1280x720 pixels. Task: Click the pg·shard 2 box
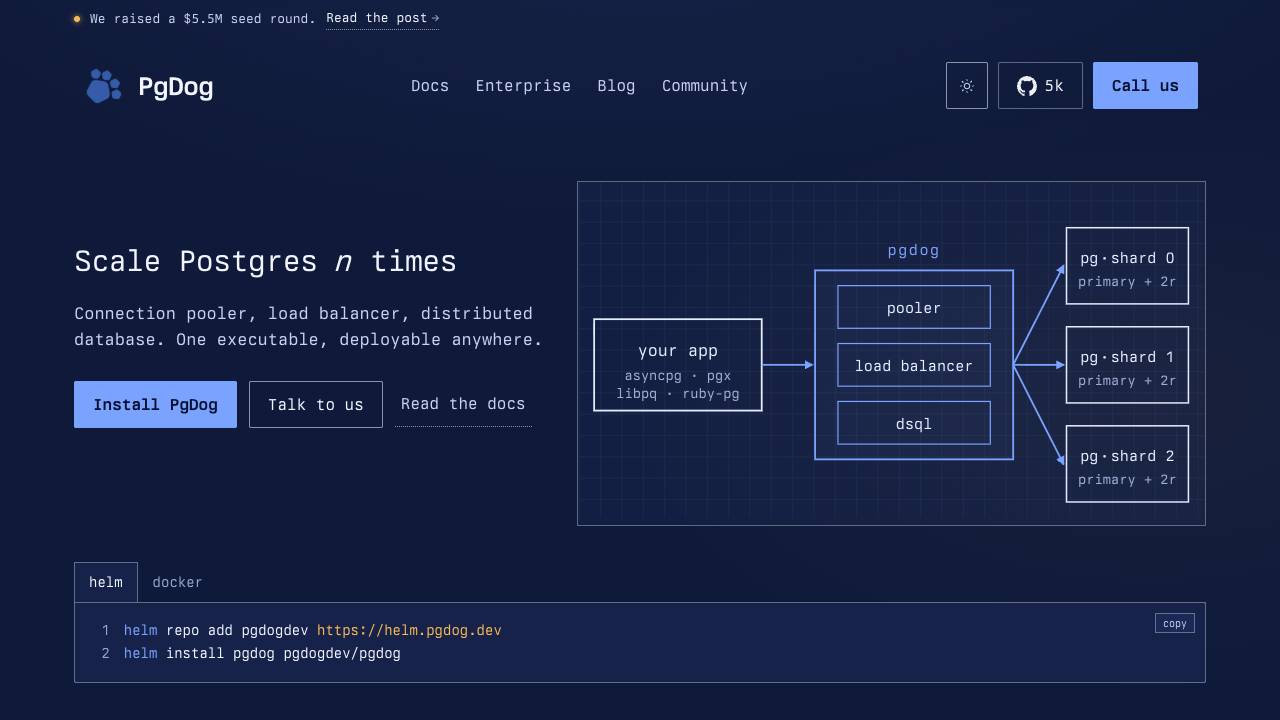(x=1127, y=464)
